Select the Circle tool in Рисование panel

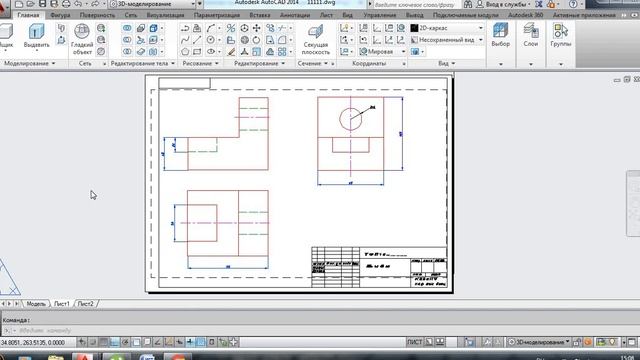[x=211, y=40]
